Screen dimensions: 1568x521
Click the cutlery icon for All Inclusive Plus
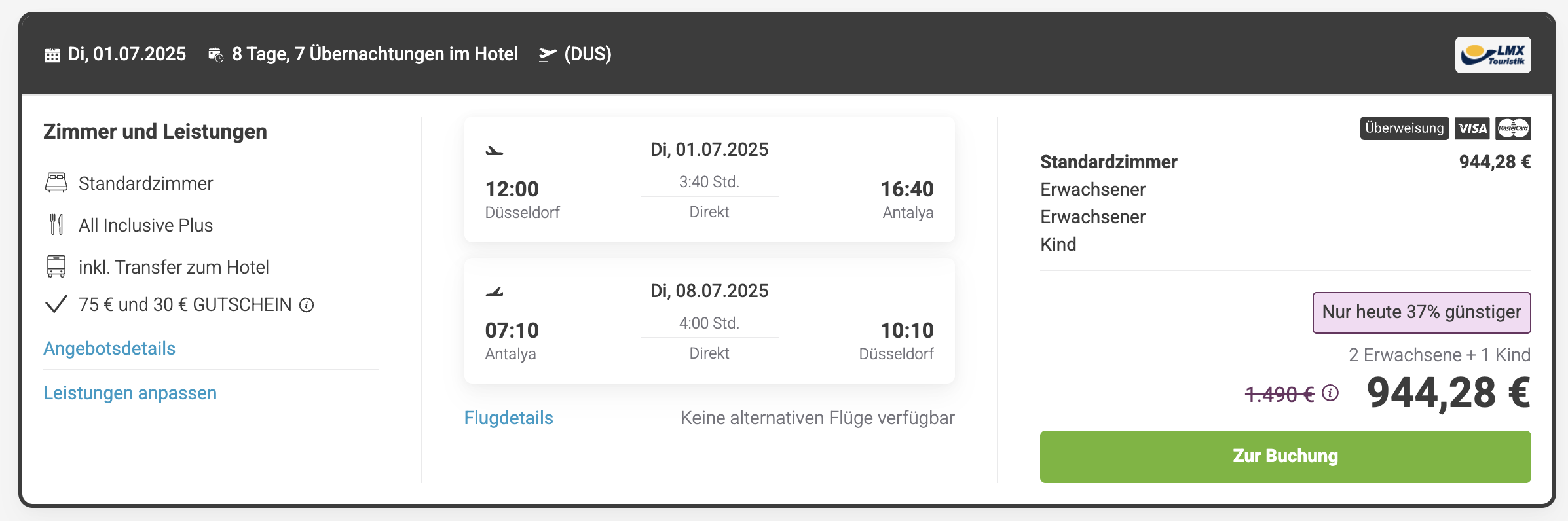tap(56, 225)
